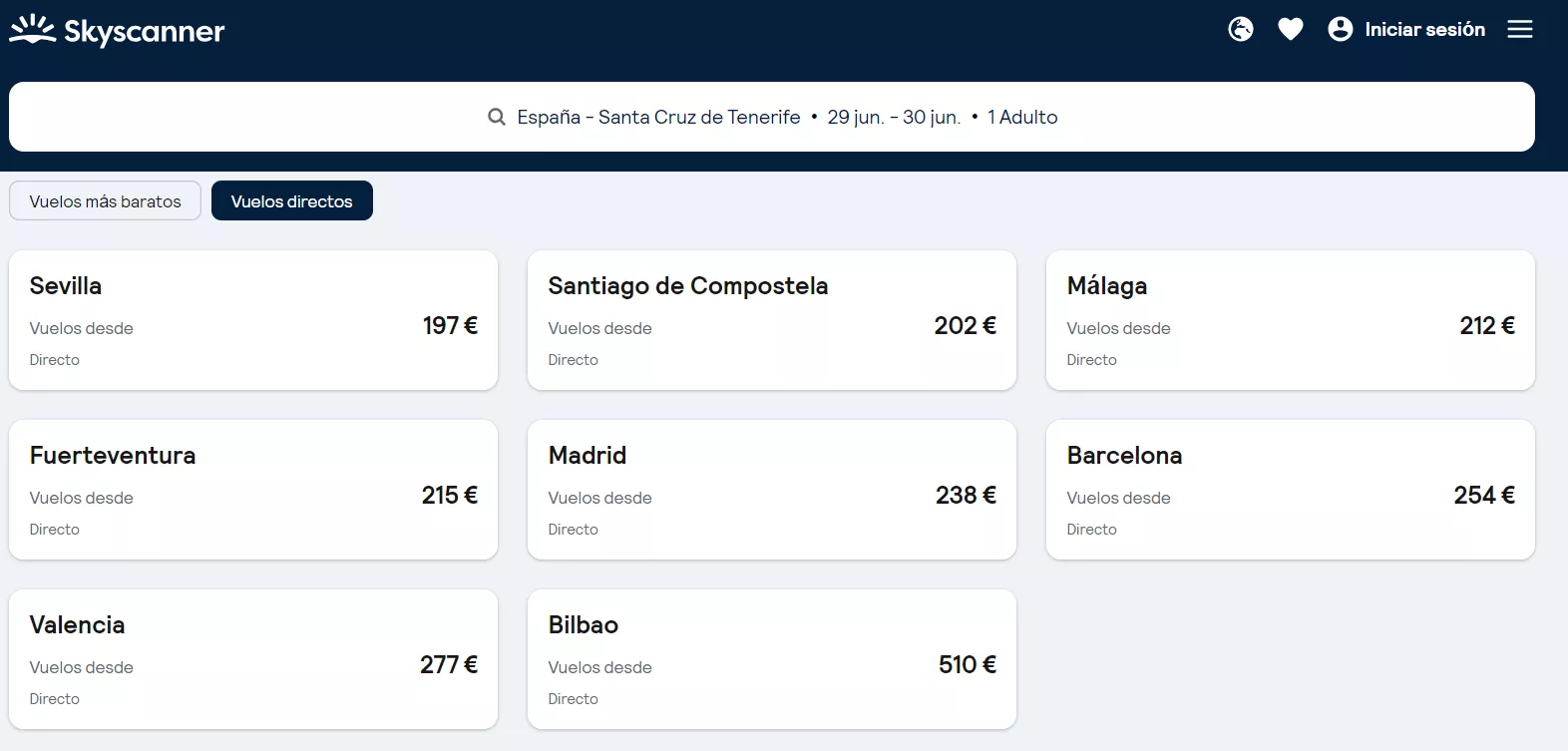The image size is (1568, 751).
Task: Click the search magnifier icon
Action: tap(496, 117)
